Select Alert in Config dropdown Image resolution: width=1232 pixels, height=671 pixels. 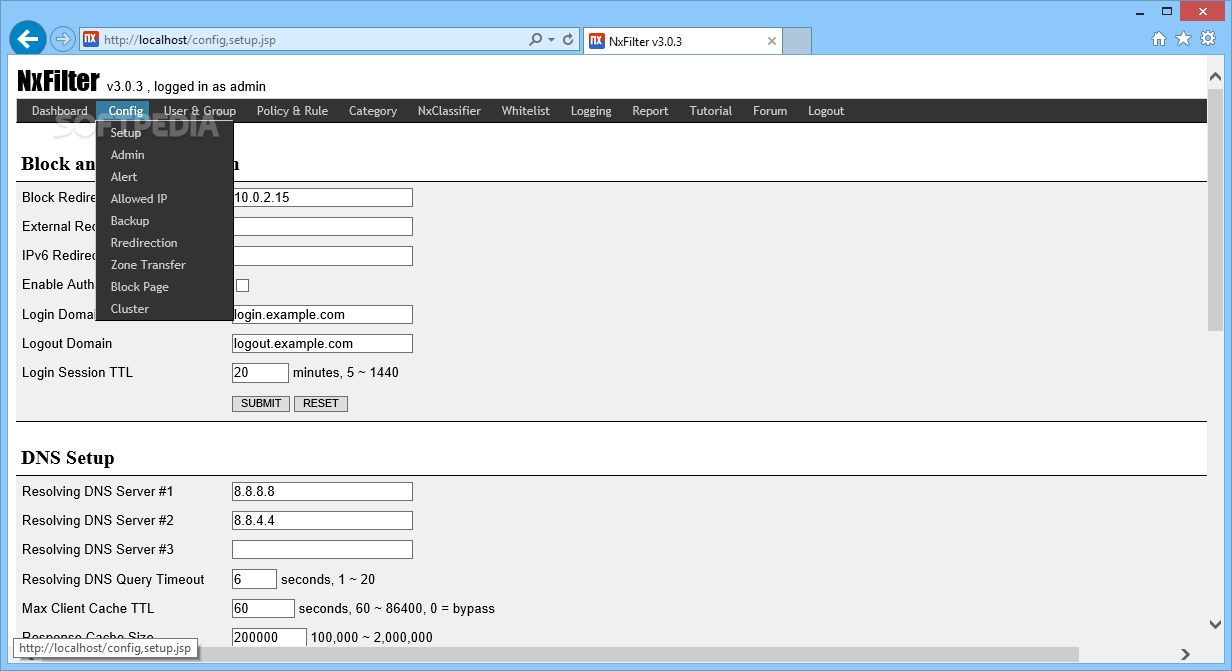point(165,177)
